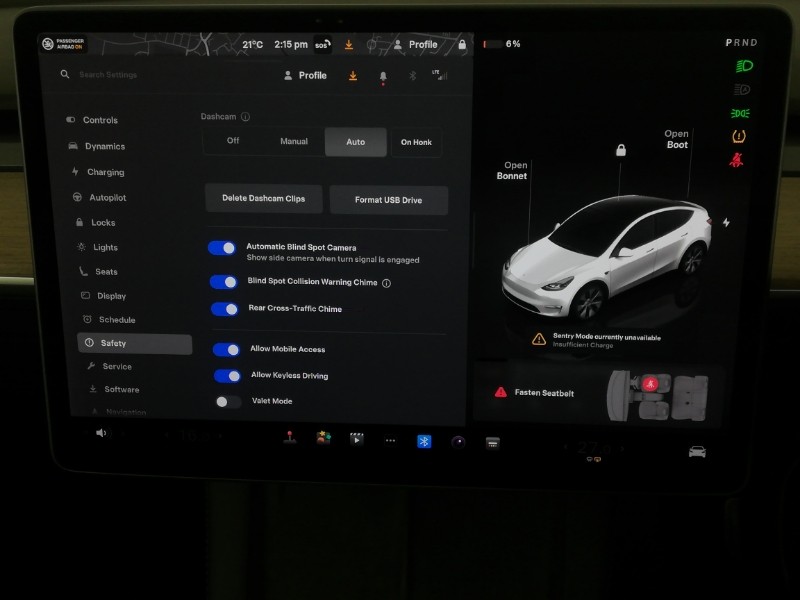Go to Display settings
Screen dimensions: 800x600
104,296
